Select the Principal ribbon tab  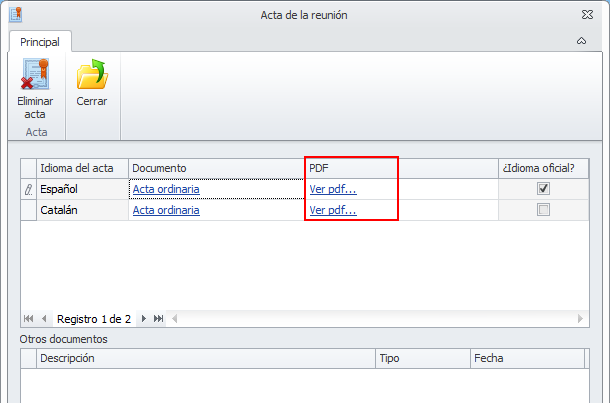point(40,42)
